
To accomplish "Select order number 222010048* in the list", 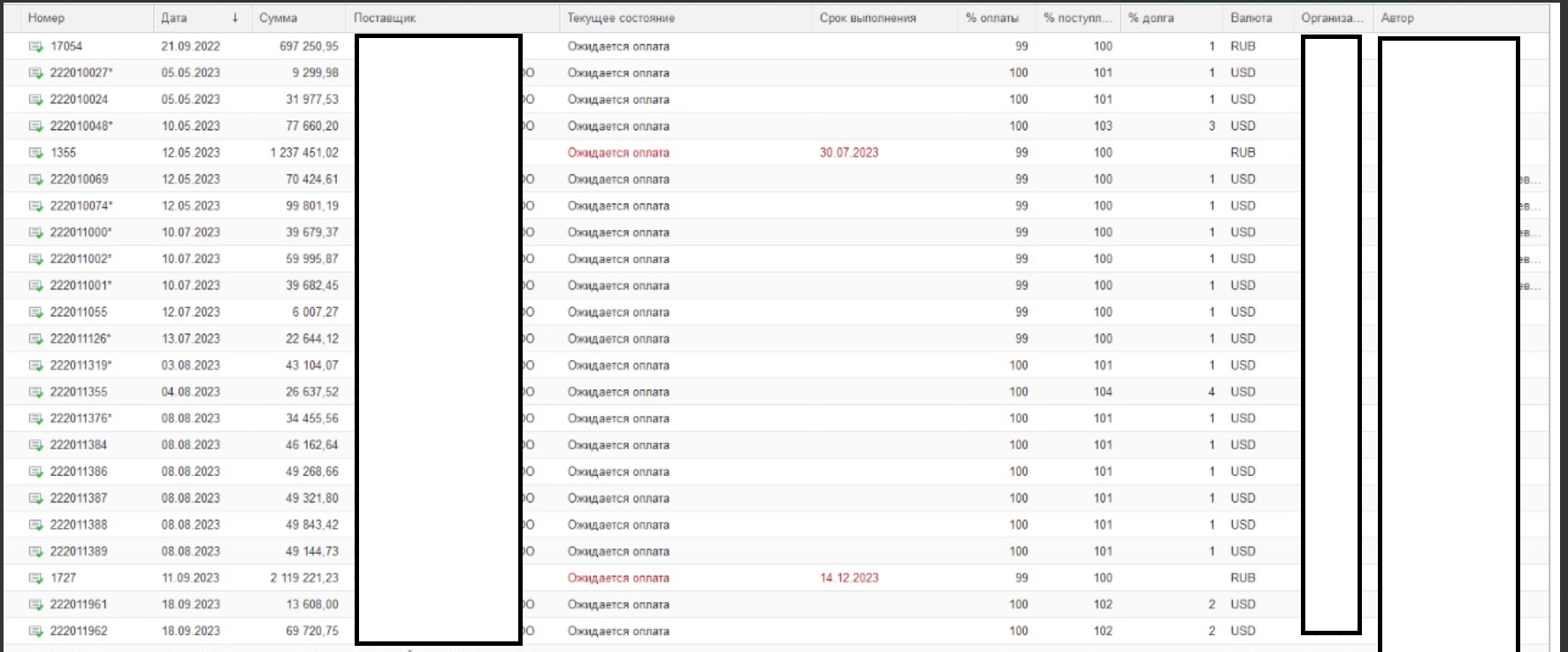I will click(81, 127).
